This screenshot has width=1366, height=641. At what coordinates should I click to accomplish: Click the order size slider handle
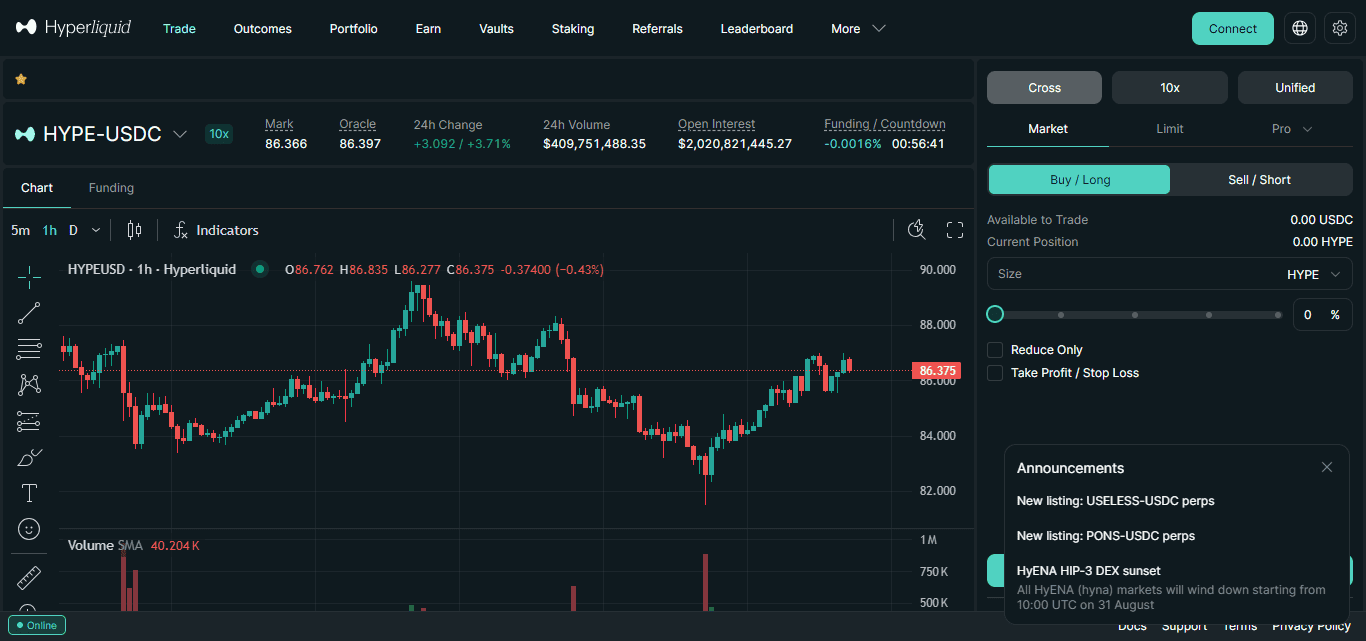pos(995,314)
